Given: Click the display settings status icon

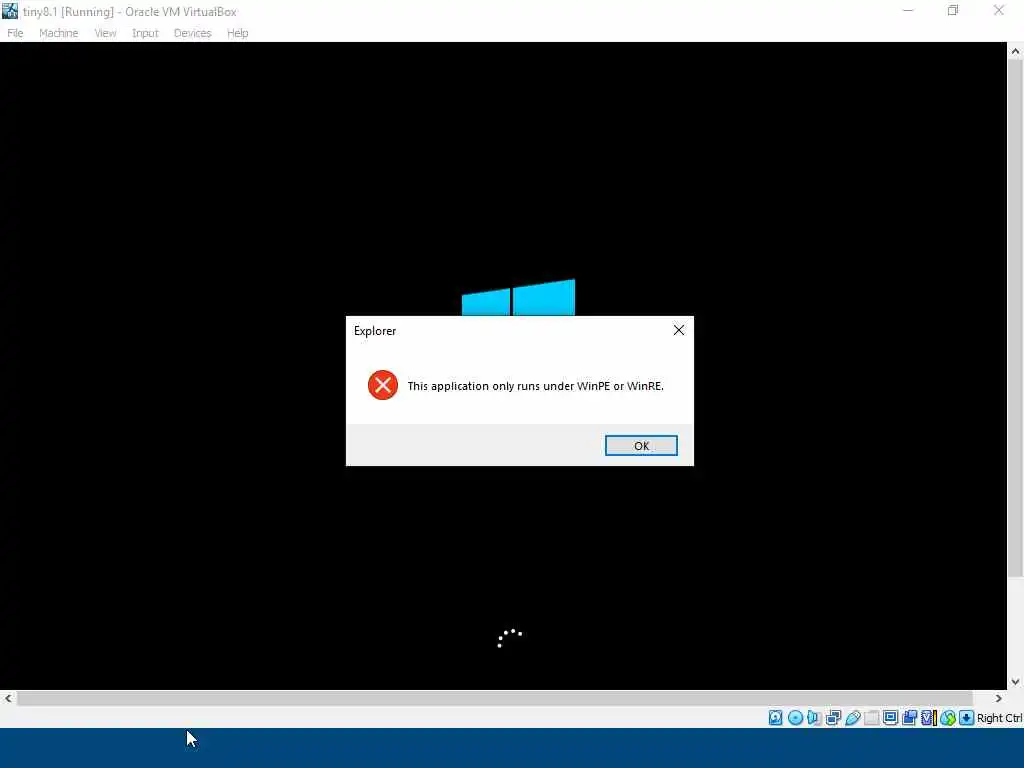Looking at the screenshot, I should point(890,718).
